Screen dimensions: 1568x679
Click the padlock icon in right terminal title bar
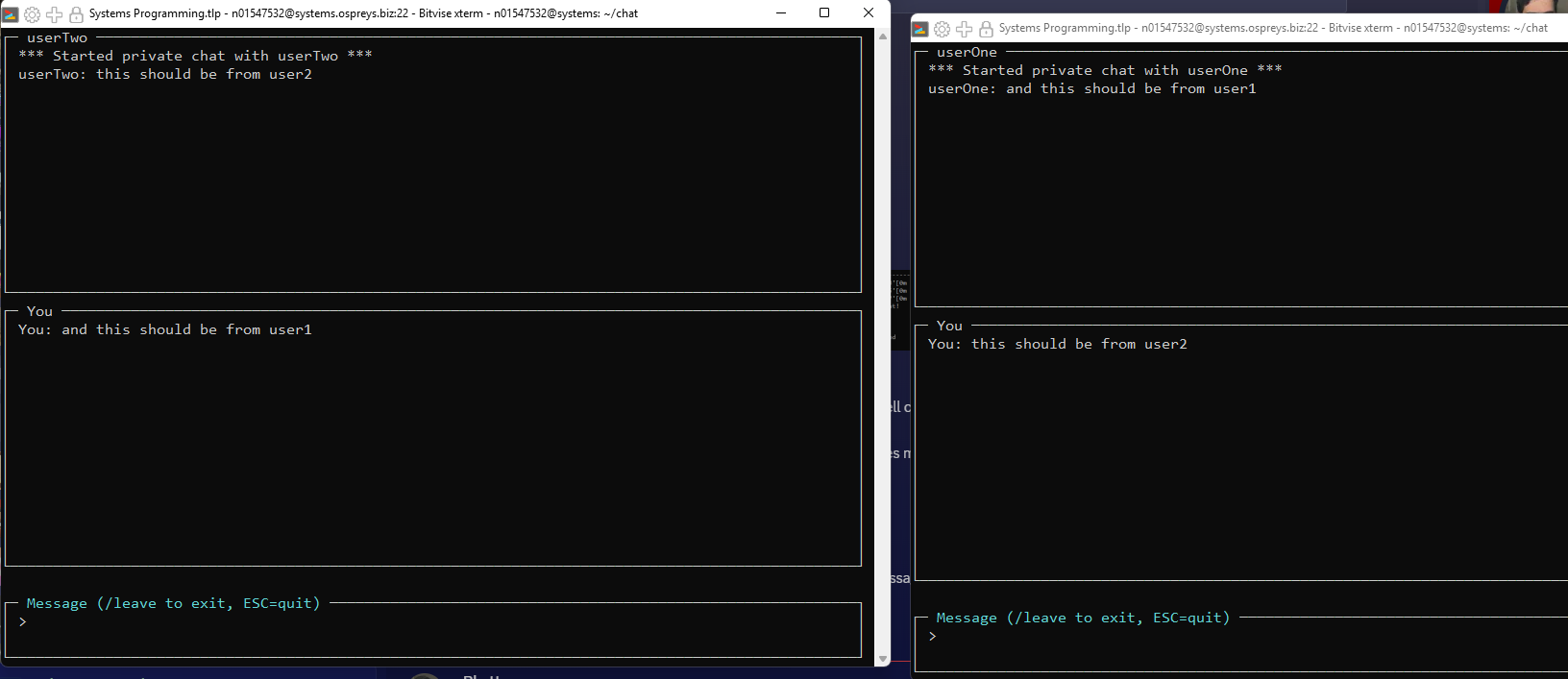986,29
